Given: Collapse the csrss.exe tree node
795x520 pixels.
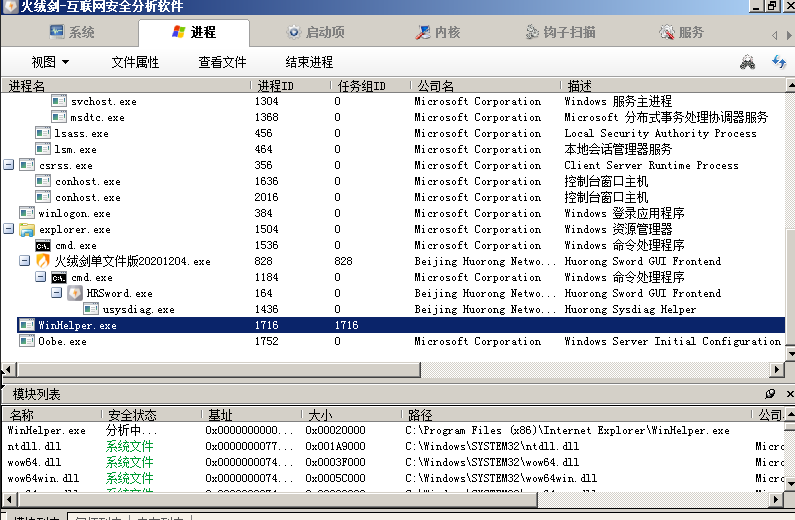Looking at the screenshot, I should [8, 165].
